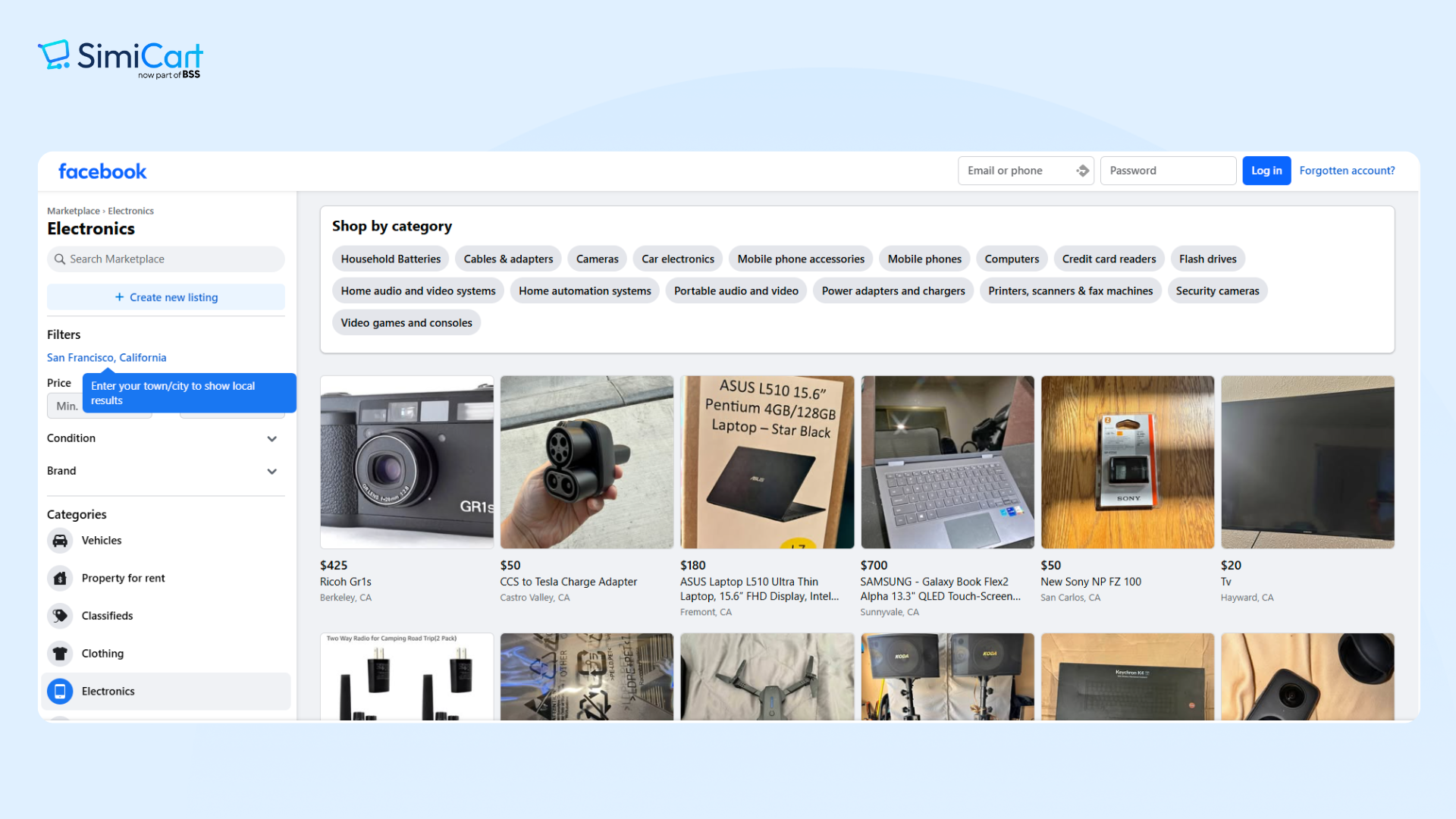
Task: Click the Electronics phone icon
Action: pyautogui.click(x=60, y=692)
